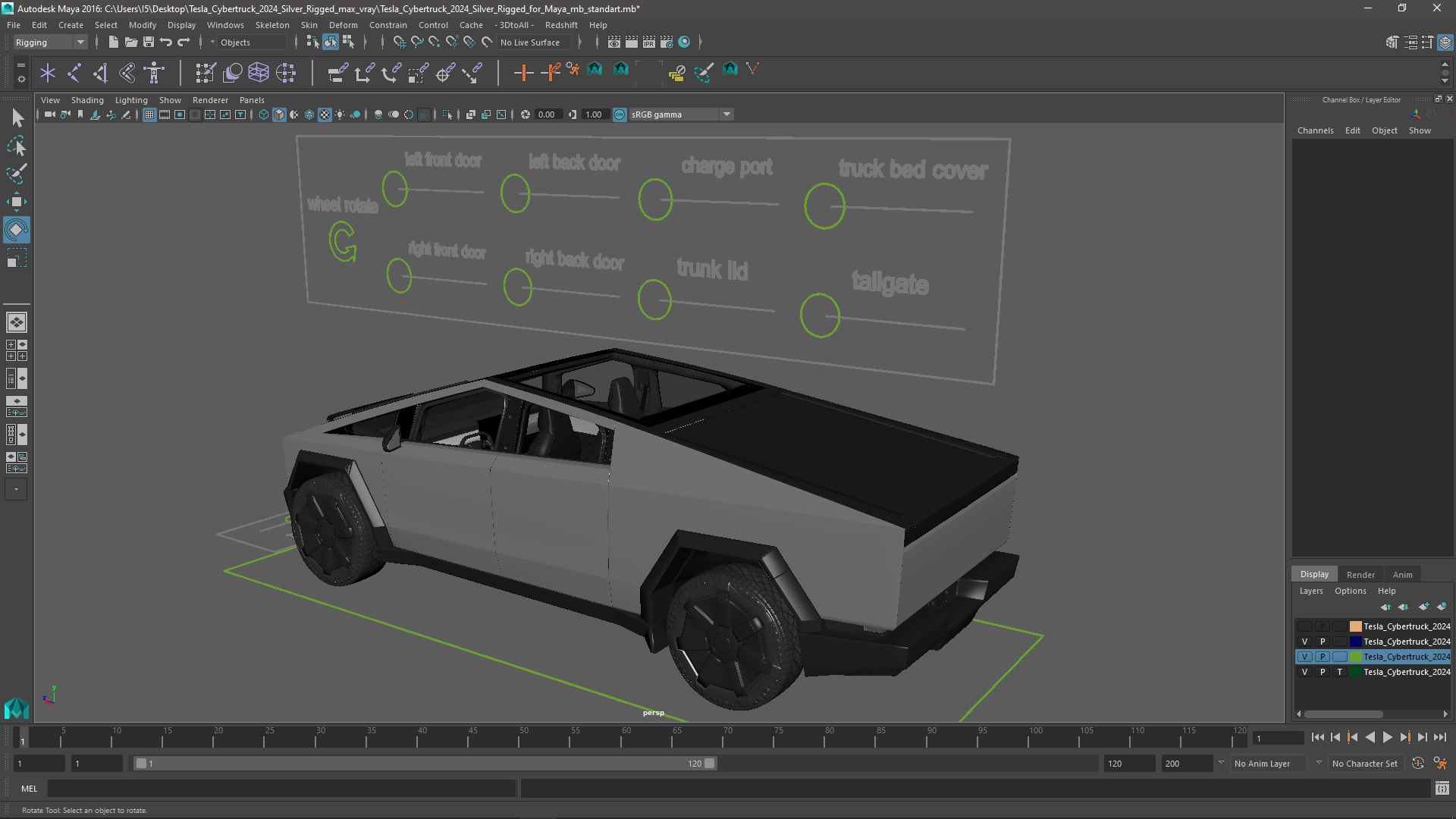Screen dimensions: 1456x819
Task: Choose the Paint selection tool
Action: (x=17, y=174)
